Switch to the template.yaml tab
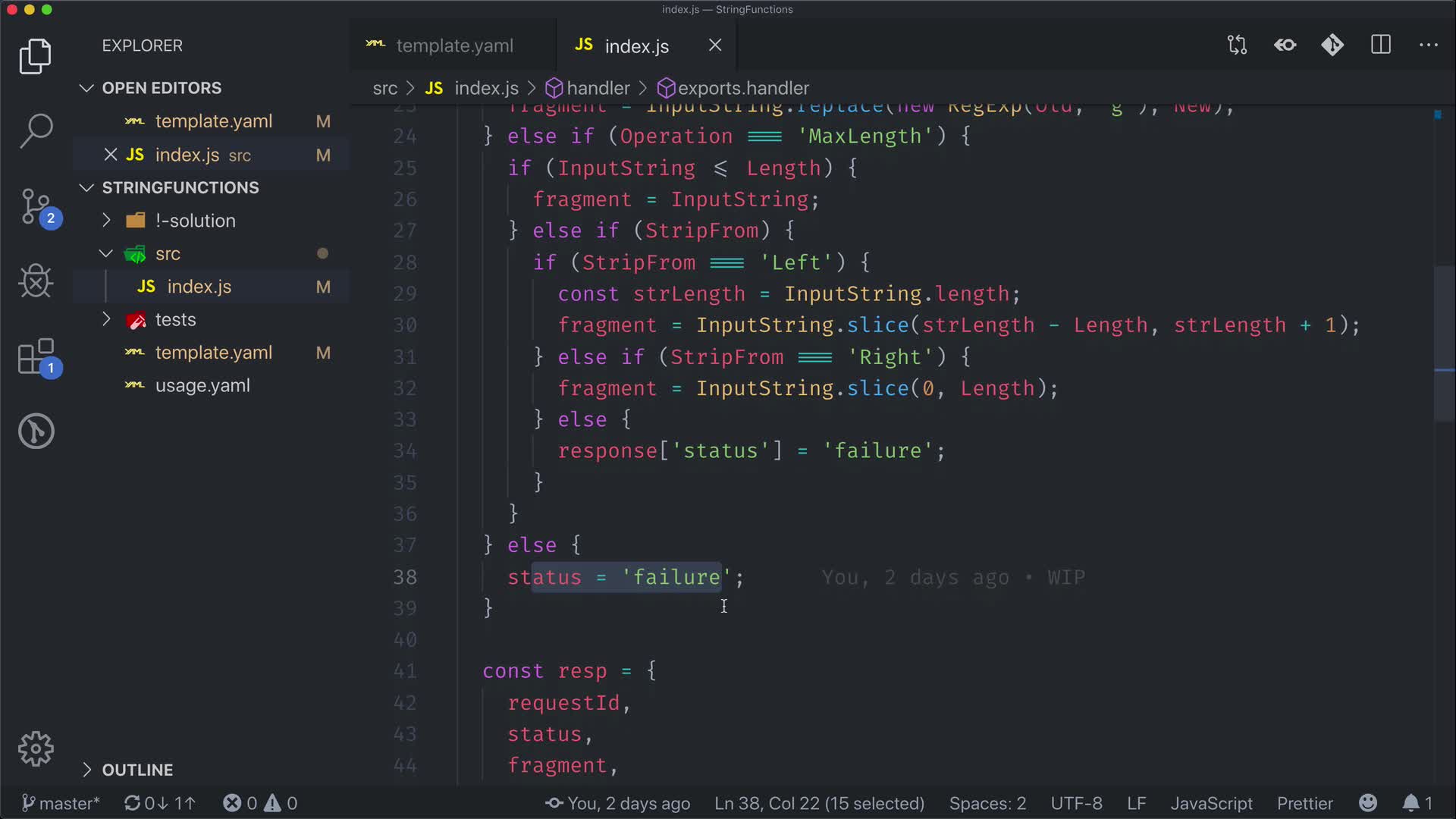The width and height of the screenshot is (1456, 819). pyautogui.click(x=453, y=45)
